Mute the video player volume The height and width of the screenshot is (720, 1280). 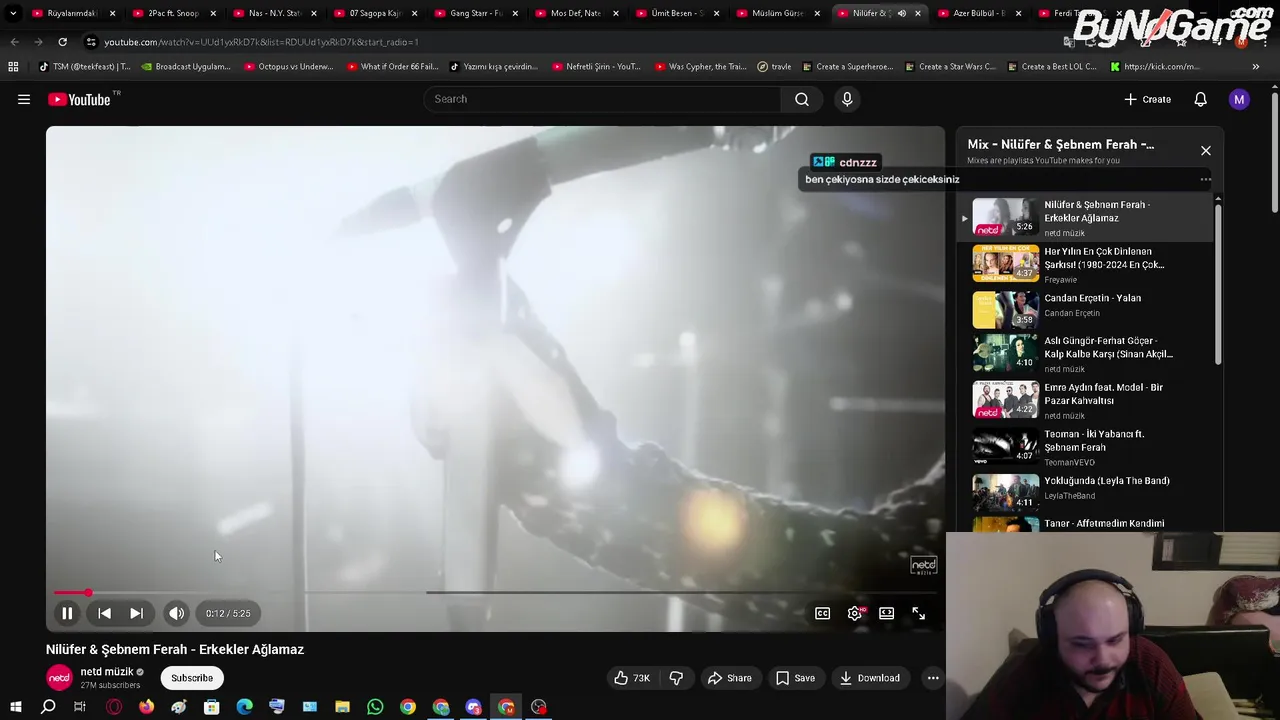[x=176, y=613]
